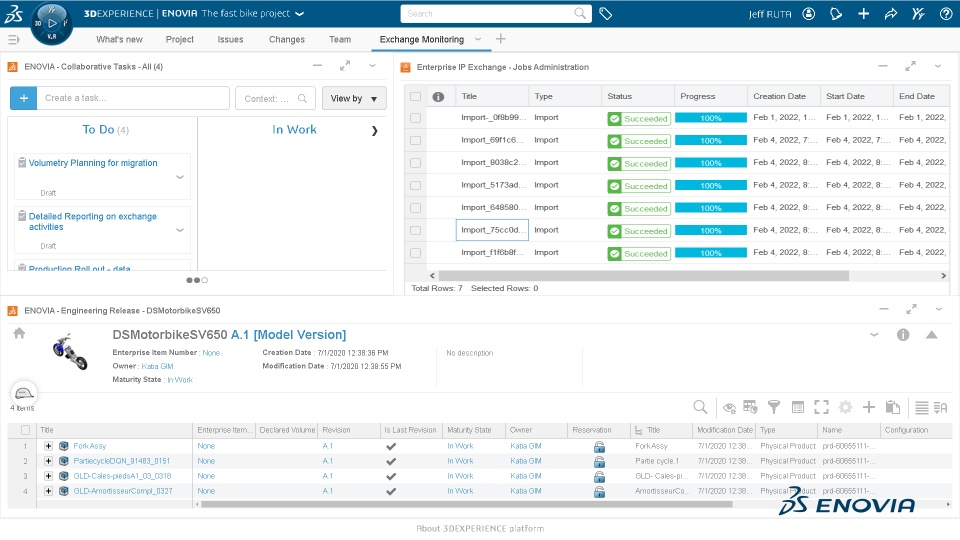The image size is (960, 540).
Task: Switch to the Changes tab
Action: [287, 39]
